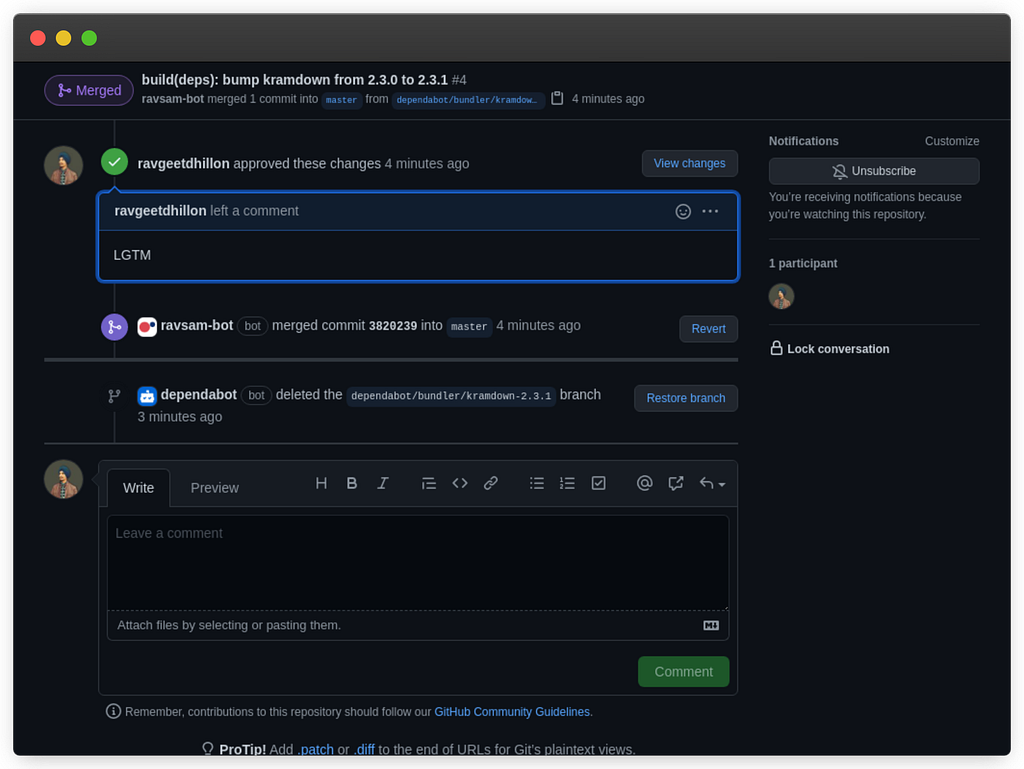1024x769 pixels.
Task: Click the master label in merge event
Action: coord(469,326)
